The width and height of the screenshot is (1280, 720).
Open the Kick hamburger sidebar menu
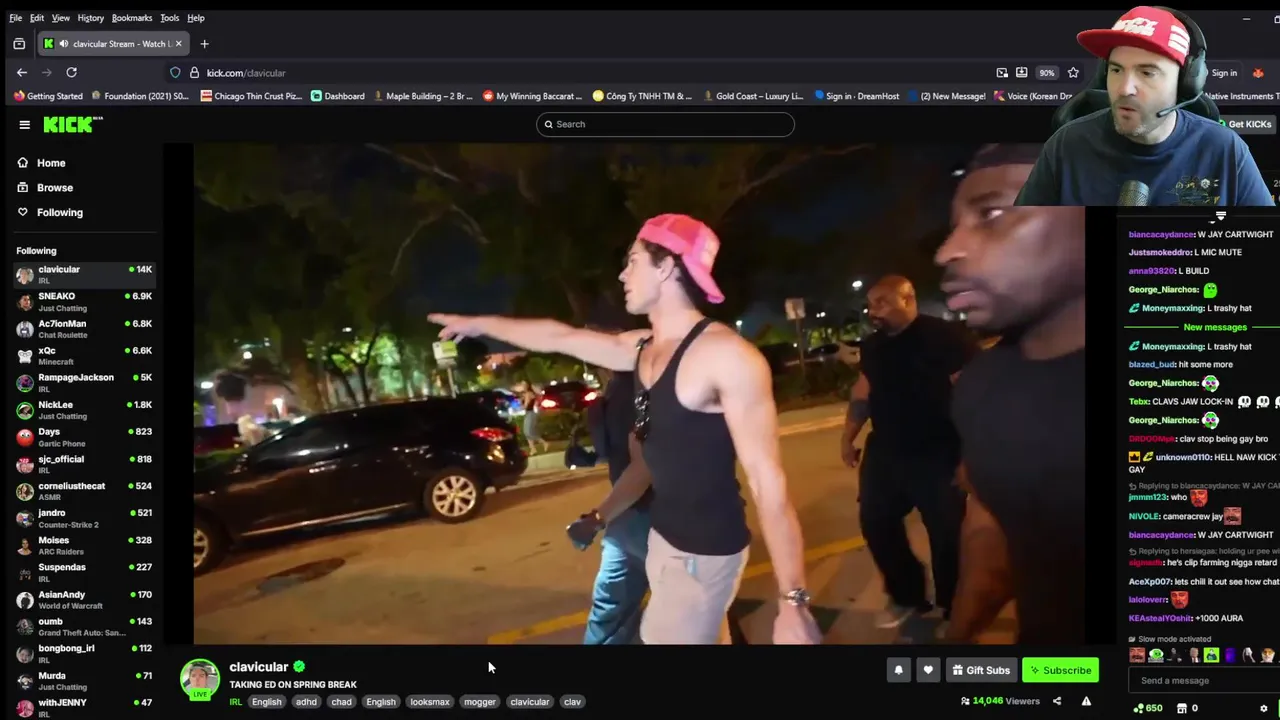click(24, 124)
